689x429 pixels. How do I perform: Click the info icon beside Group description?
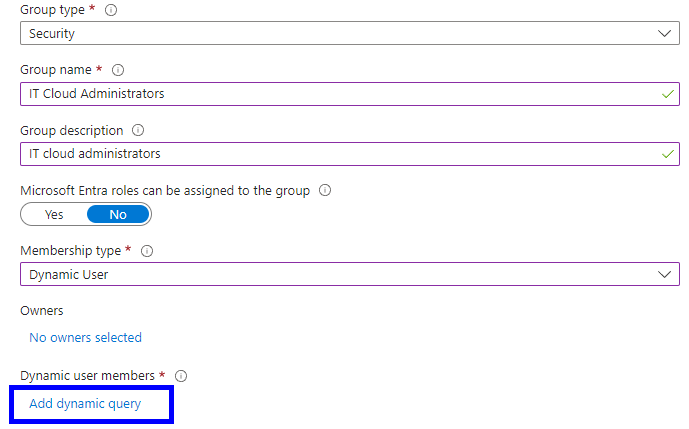click(x=138, y=130)
